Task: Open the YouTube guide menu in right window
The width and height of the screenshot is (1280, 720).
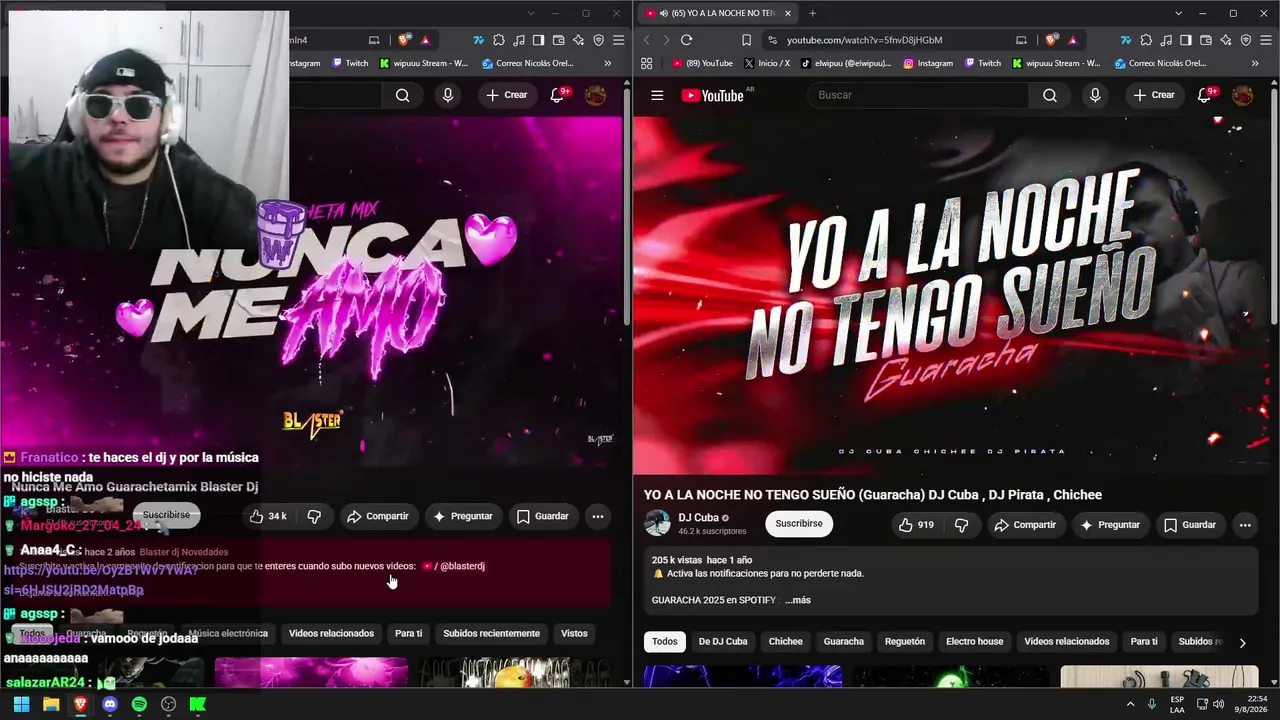Action: click(x=657, y=95)
